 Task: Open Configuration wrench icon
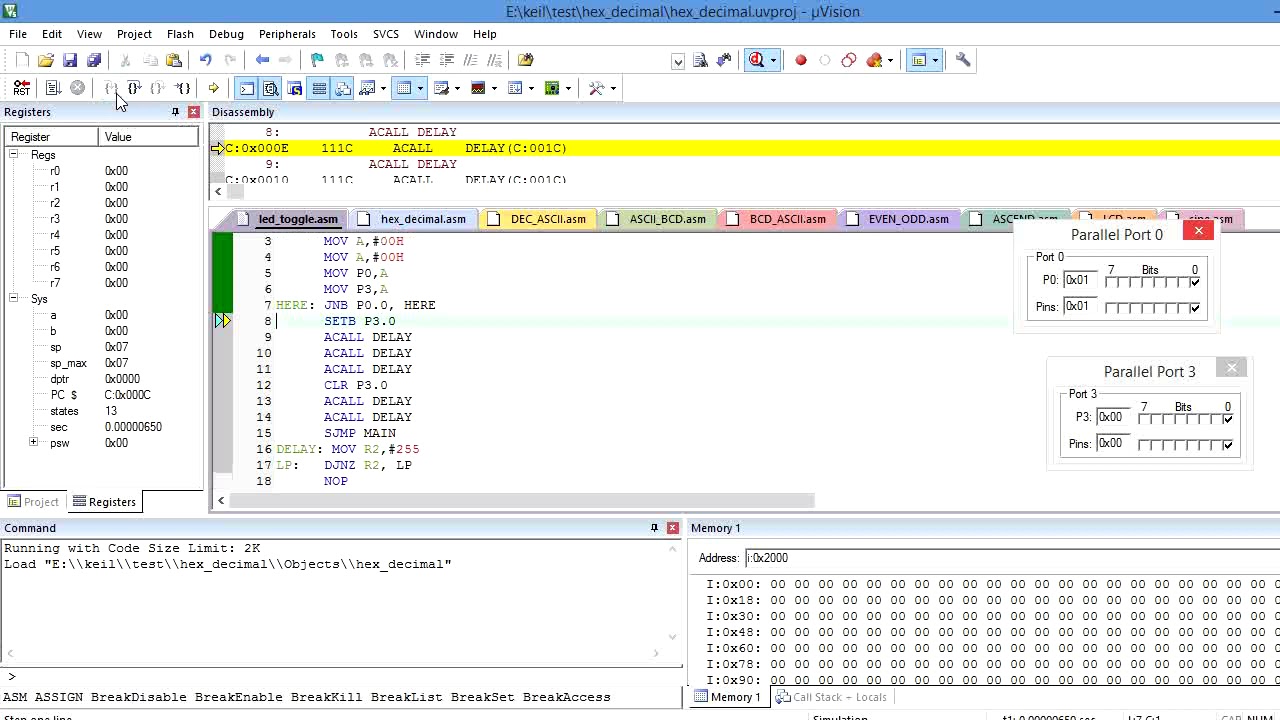(x=963, y=60)
